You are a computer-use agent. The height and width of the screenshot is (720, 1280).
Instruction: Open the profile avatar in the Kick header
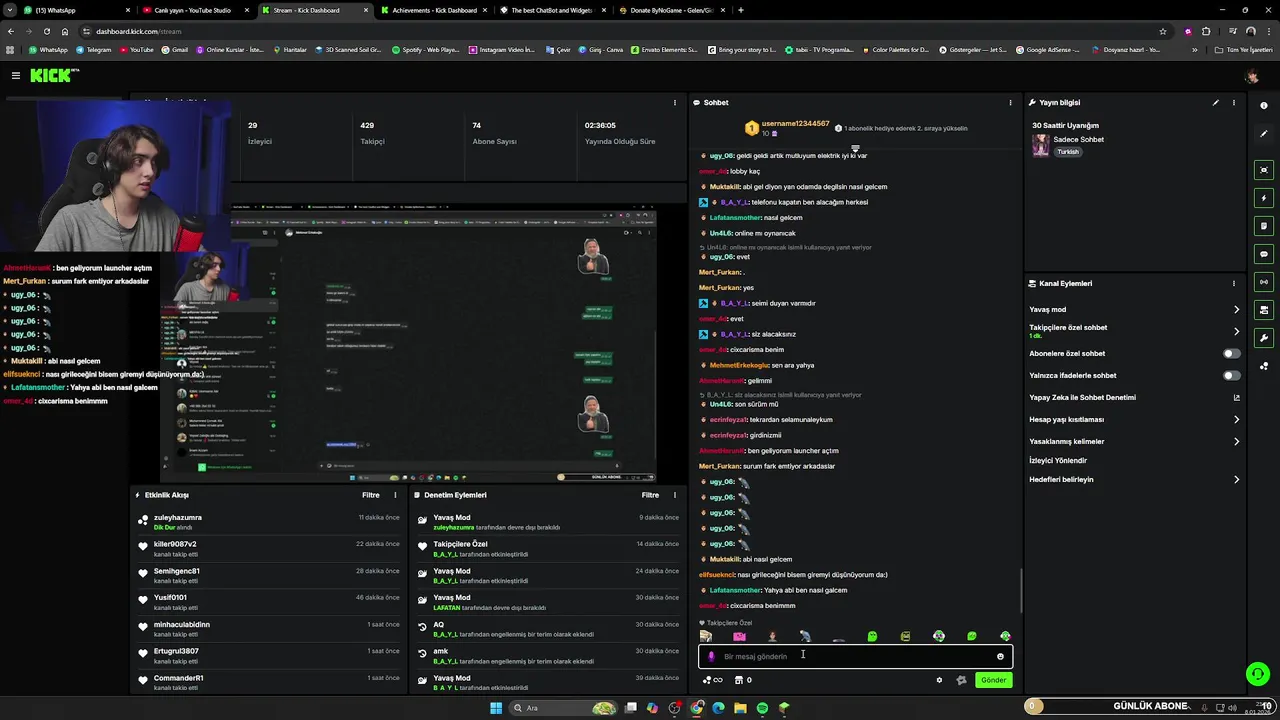tap(1251, 76)
